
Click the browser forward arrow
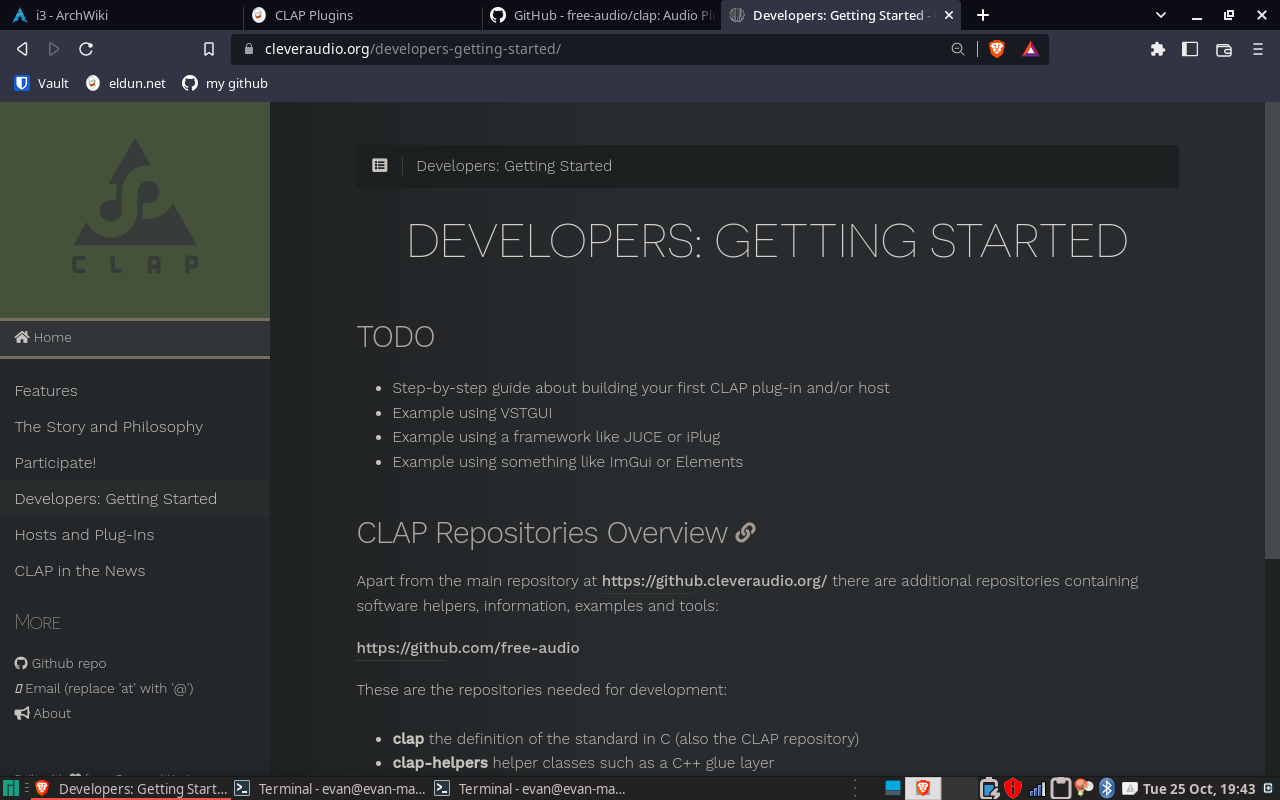point(54,49)
